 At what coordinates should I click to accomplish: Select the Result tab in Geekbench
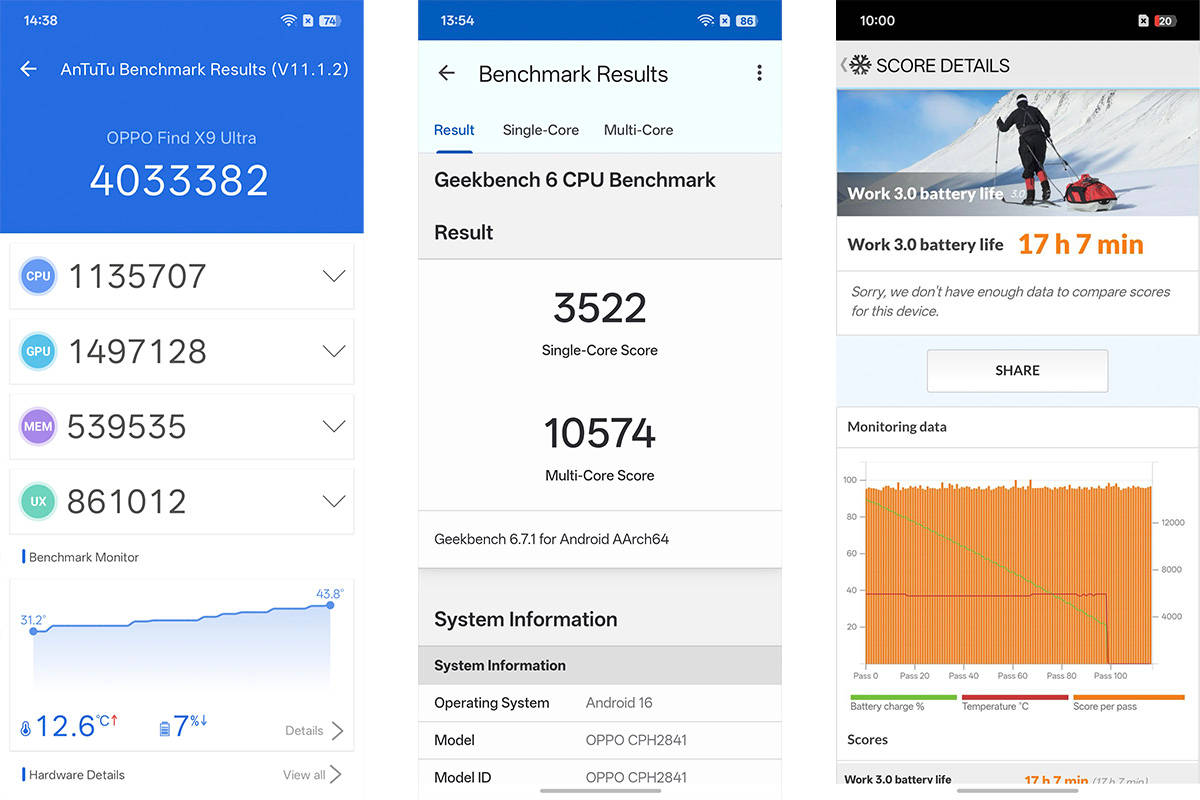click(454, 130)
